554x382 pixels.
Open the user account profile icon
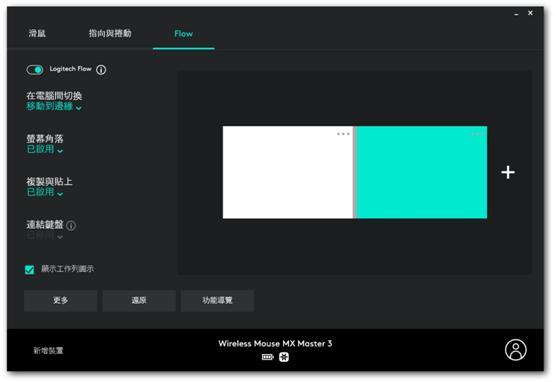point(515,350)
